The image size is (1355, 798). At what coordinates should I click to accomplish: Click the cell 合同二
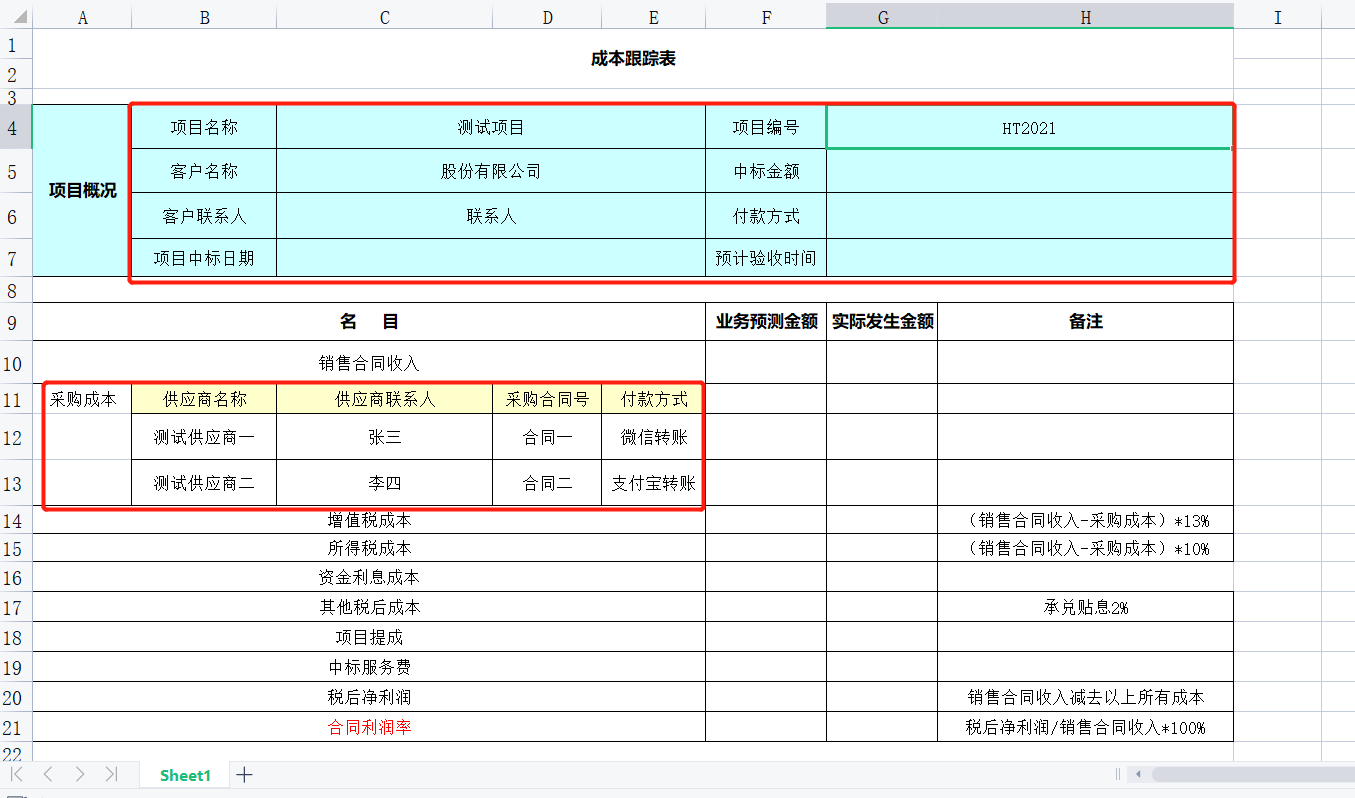click(547, 483)
